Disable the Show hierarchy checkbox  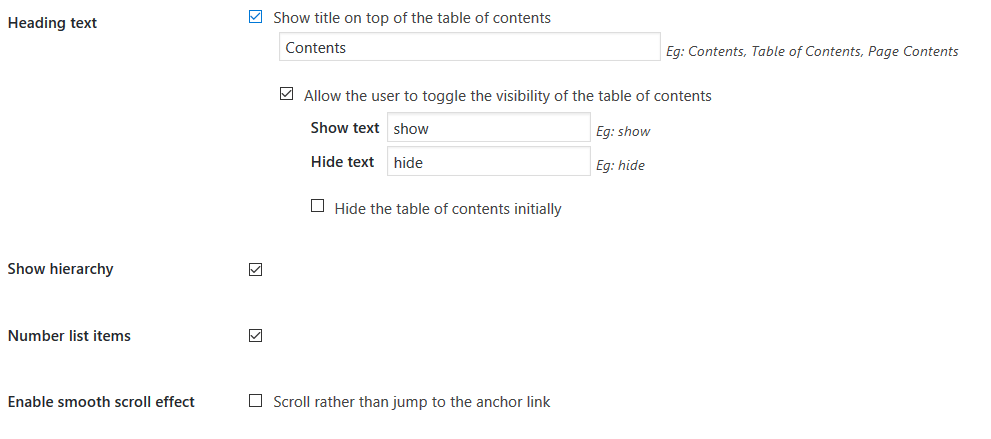[x=255, y=269]
